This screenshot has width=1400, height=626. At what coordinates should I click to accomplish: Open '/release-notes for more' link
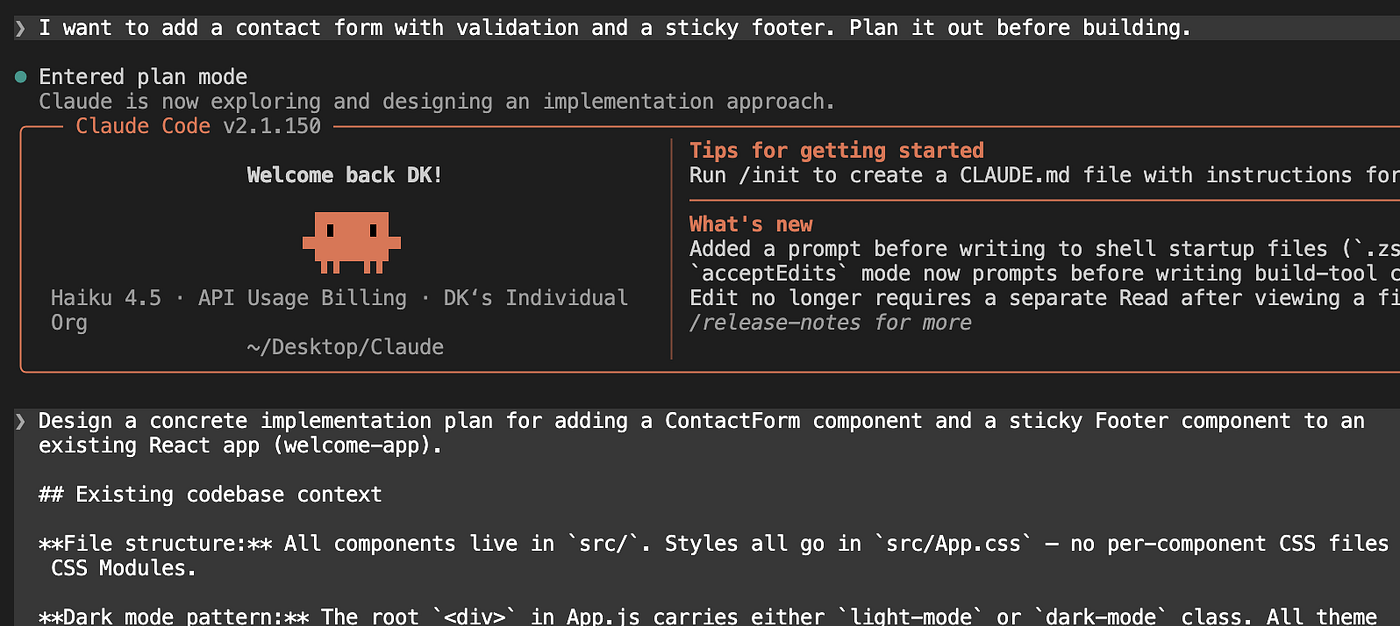(x=831, y=323)
